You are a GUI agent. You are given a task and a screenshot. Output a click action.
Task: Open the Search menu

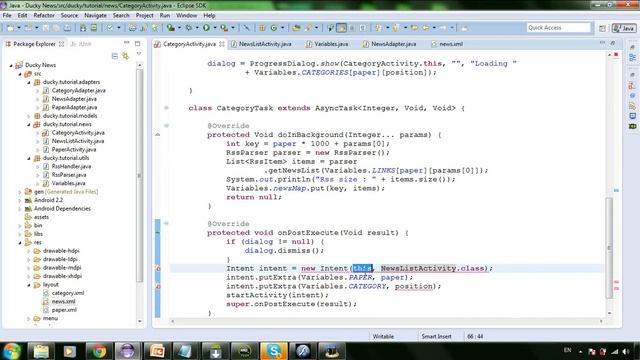pos(121,16)
